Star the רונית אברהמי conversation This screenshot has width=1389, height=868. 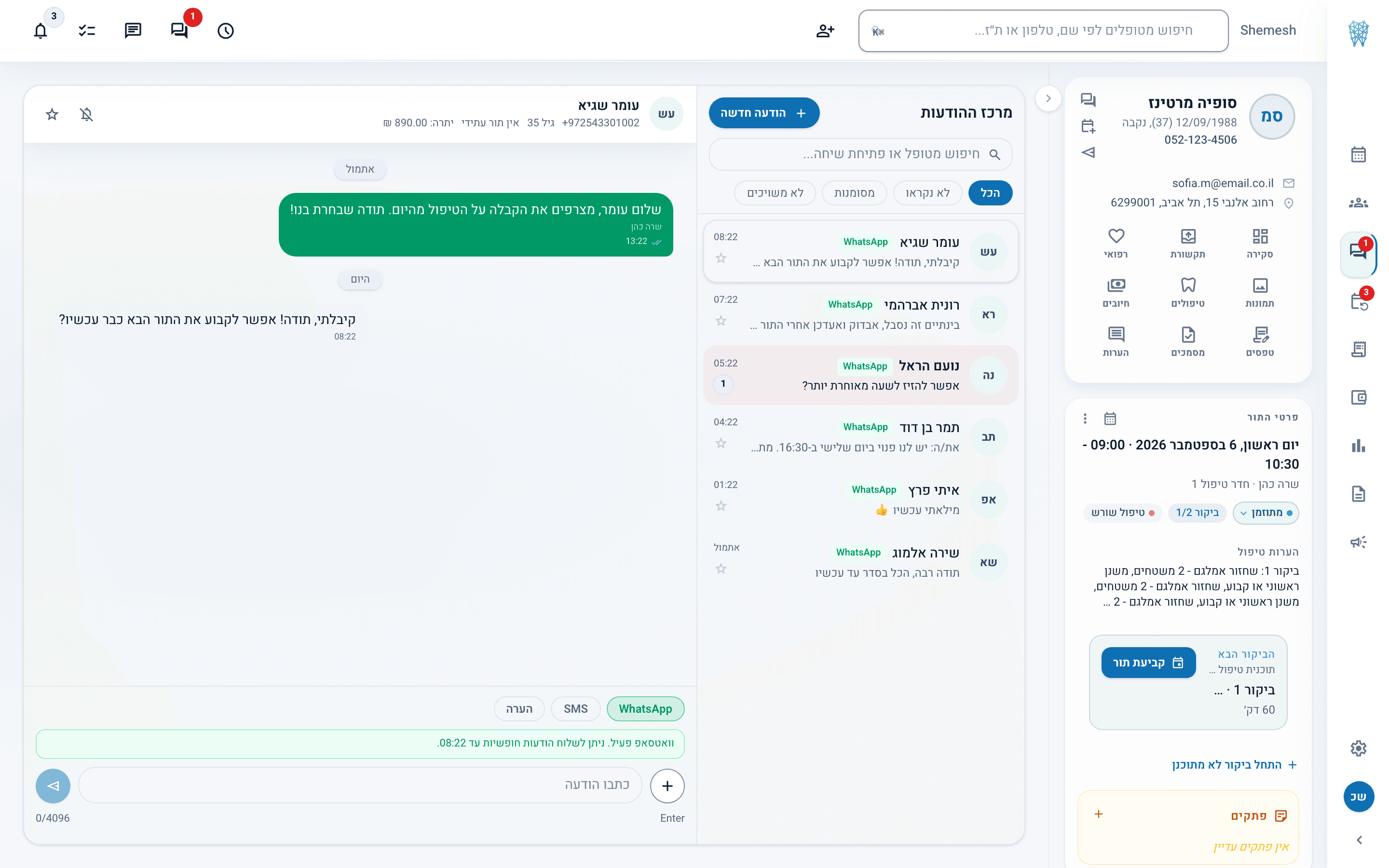pyautogui.click(x=721, y=321)
